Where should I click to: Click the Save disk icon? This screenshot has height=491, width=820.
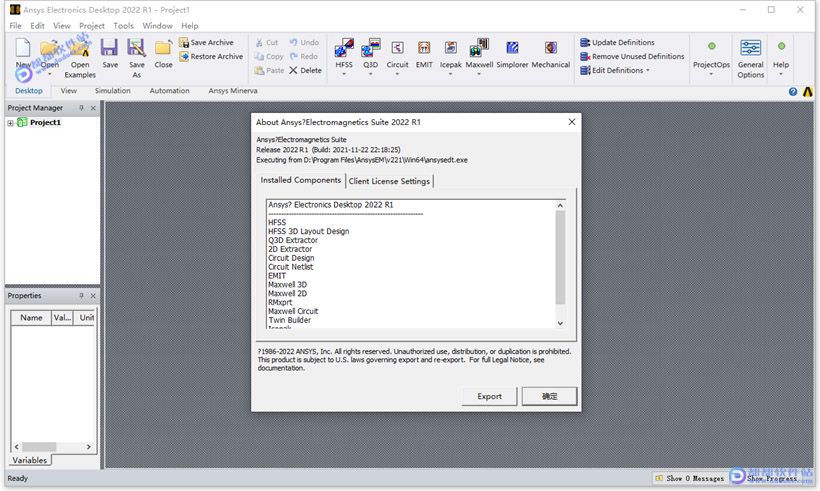click(x=110, y=48)
